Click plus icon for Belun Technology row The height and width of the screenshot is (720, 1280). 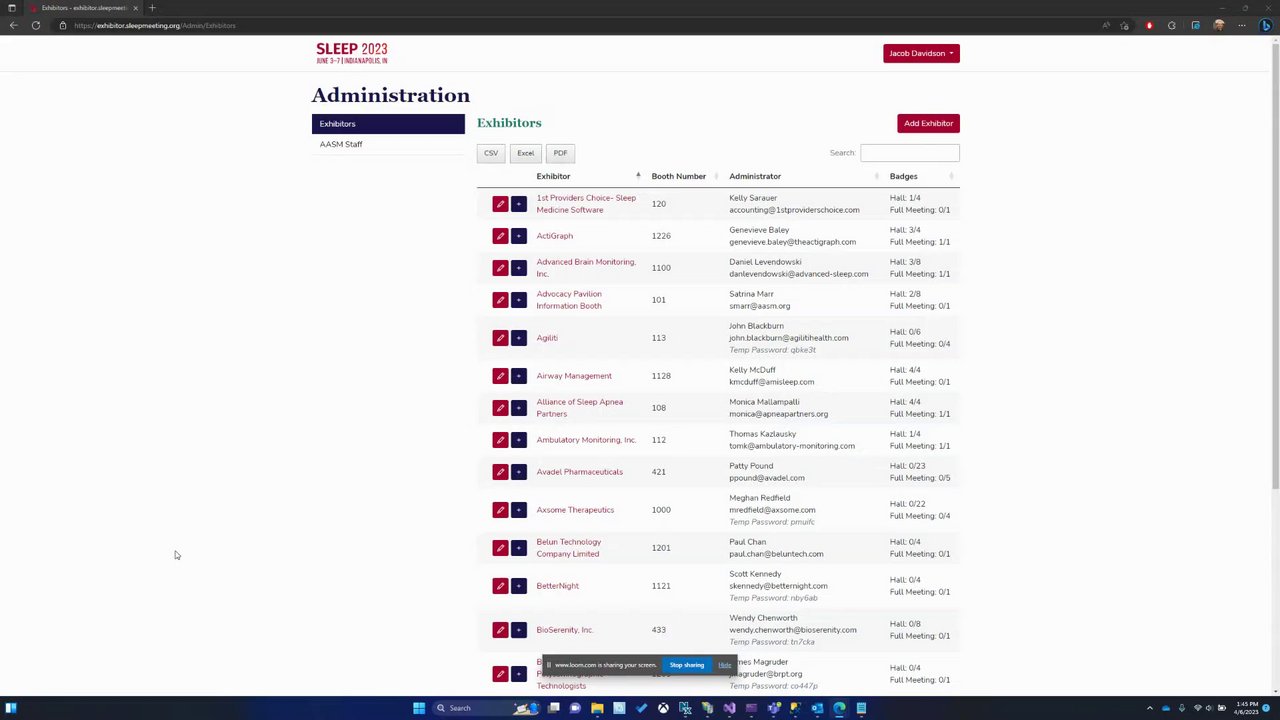tap(518, 548)
